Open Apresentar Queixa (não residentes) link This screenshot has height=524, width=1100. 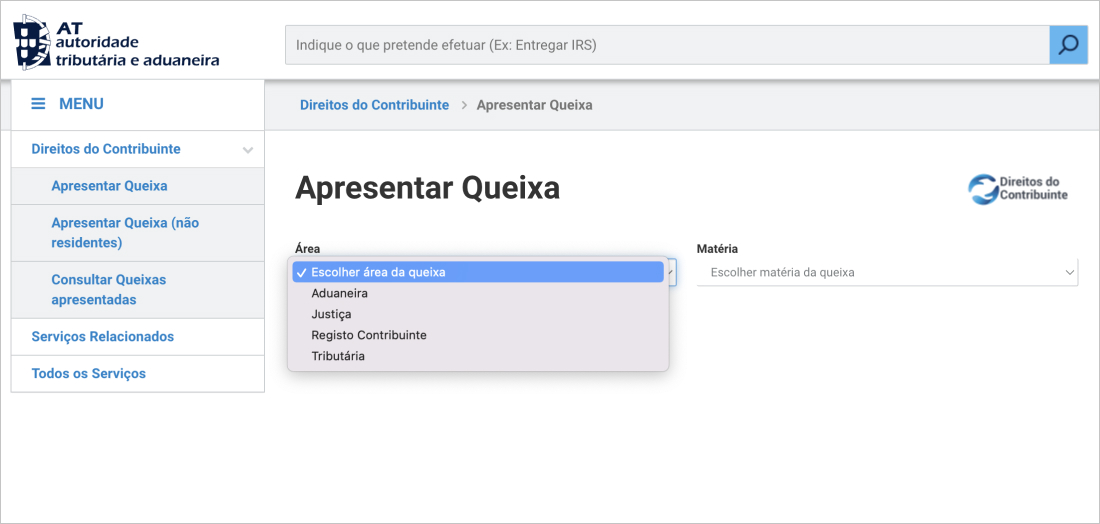tap(125, 232)
